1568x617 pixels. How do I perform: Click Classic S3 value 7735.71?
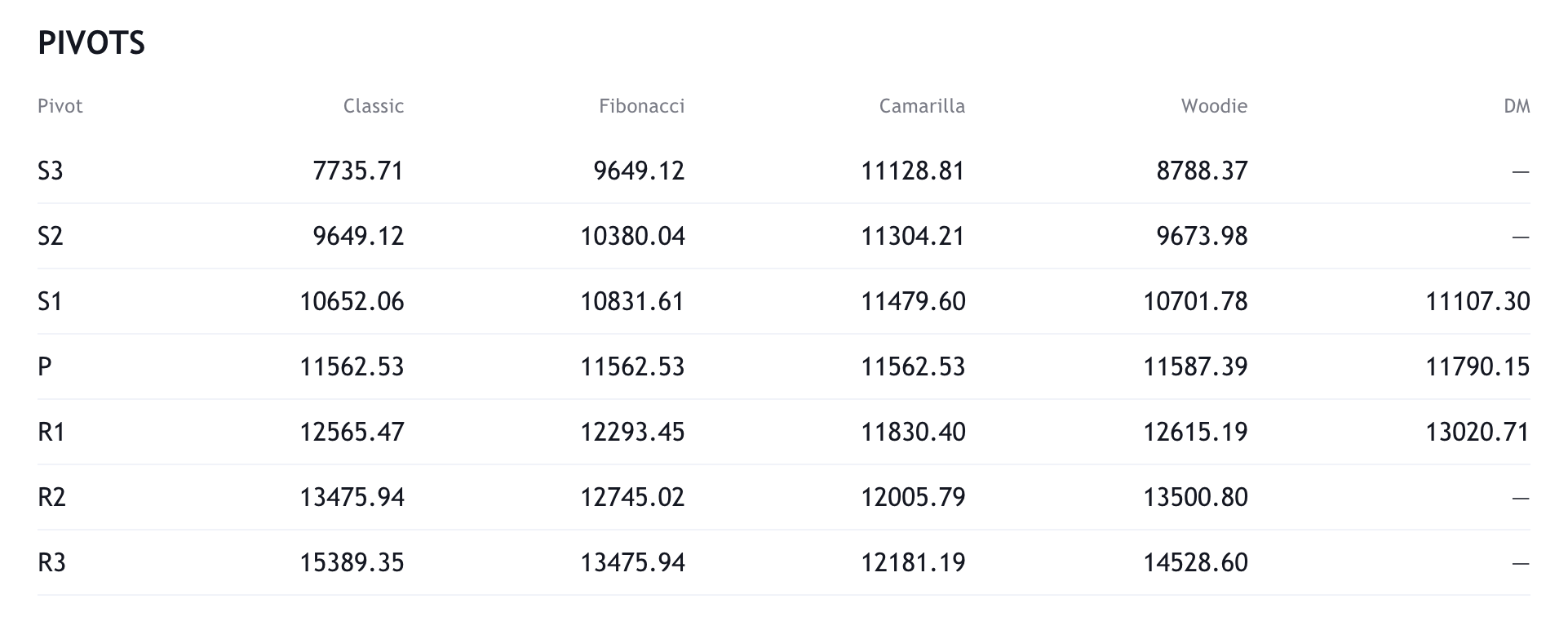click(x=358, y=171)
